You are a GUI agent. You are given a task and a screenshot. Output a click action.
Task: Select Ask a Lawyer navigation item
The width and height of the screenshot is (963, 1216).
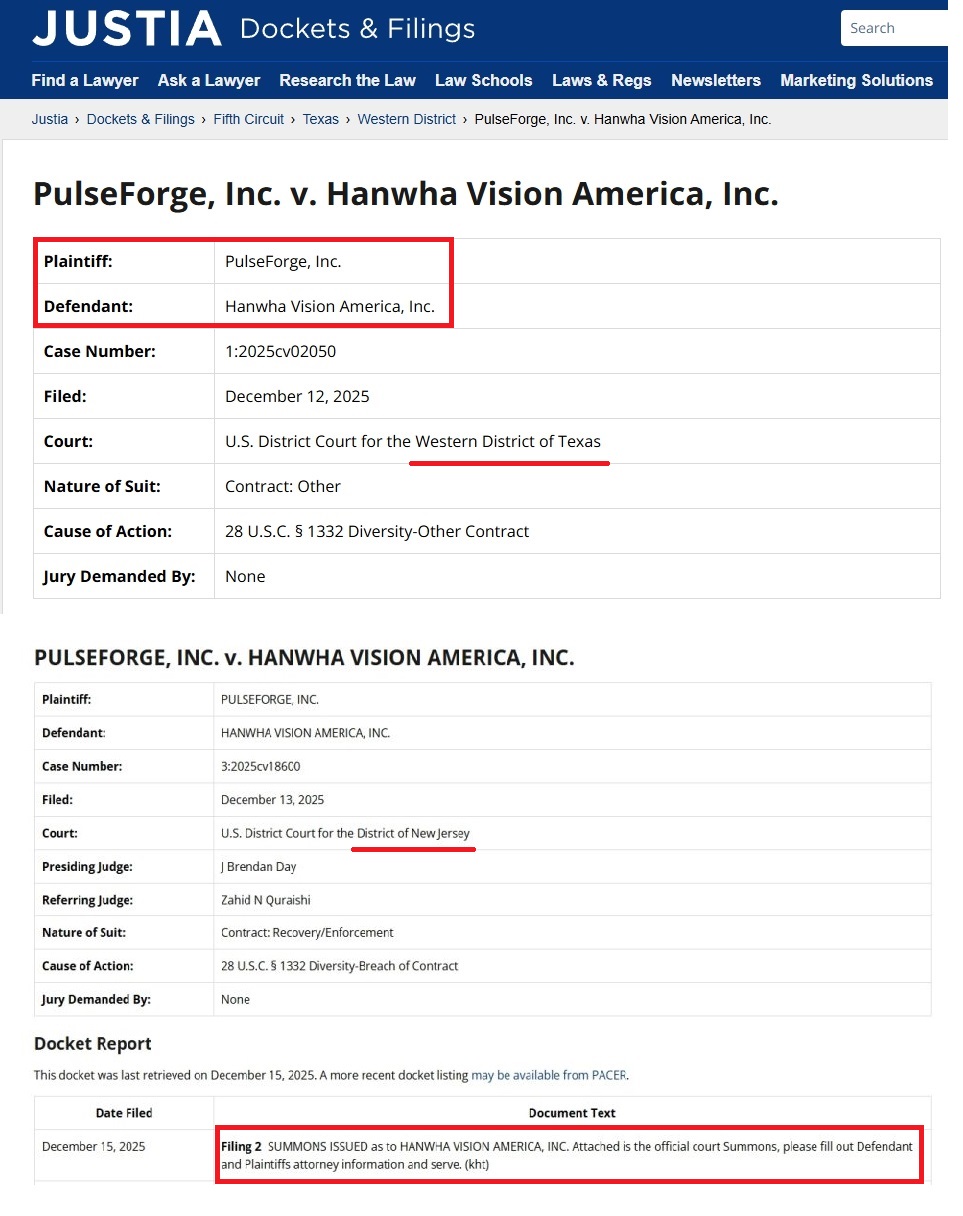pyautogui.click(x=209, y=80)
